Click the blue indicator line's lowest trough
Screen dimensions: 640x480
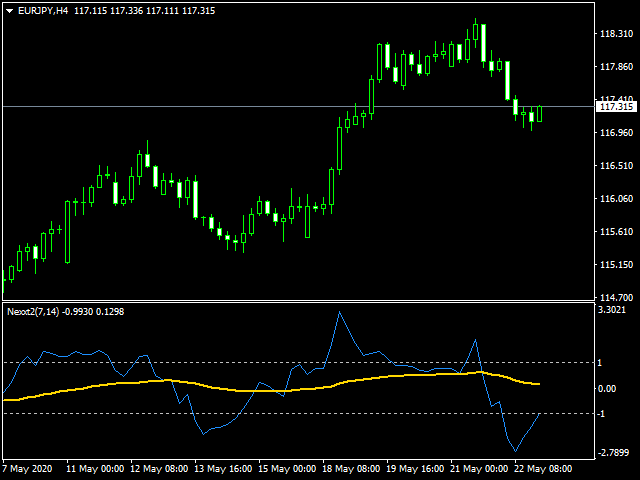click(x=516, y=451)
